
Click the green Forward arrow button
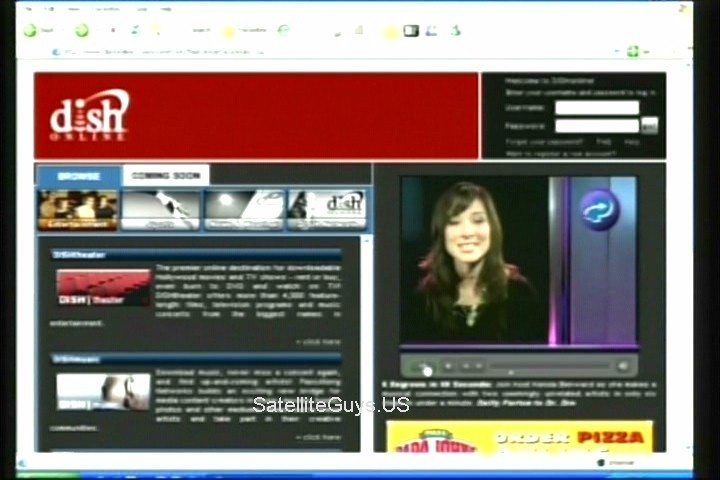tap(82, 31)
